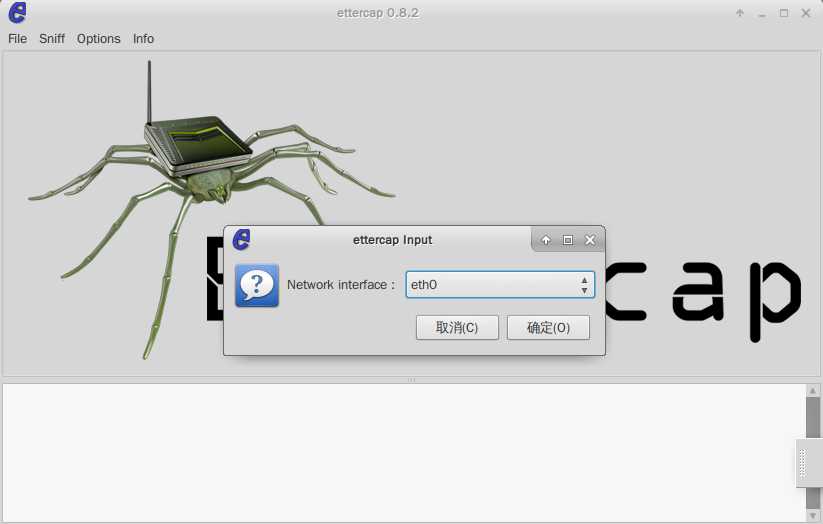
Task: Close the ettercap Input dialog
Action: [590, 240]
